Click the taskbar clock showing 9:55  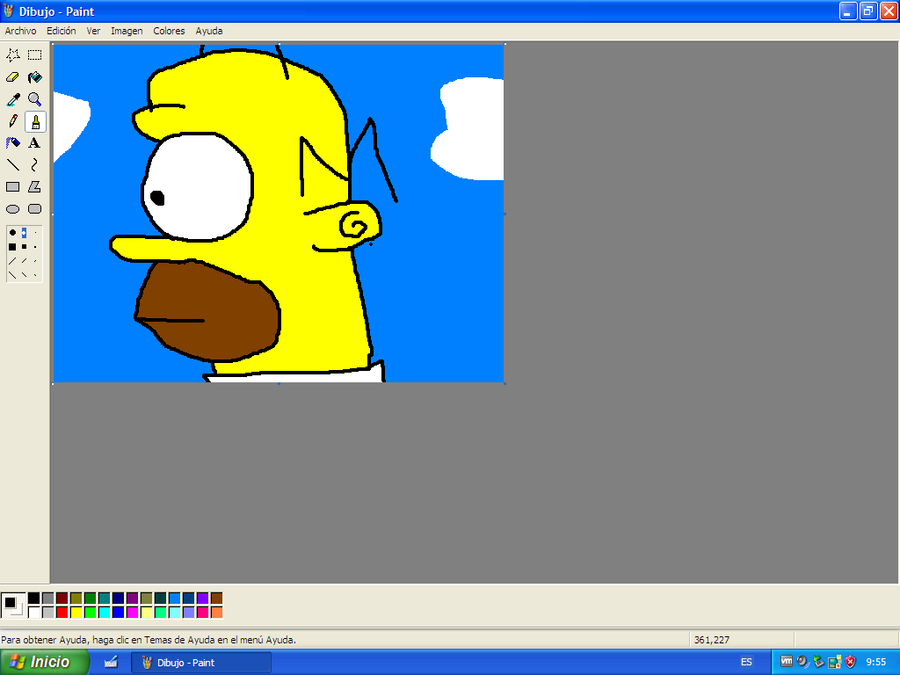coord(876,662)
